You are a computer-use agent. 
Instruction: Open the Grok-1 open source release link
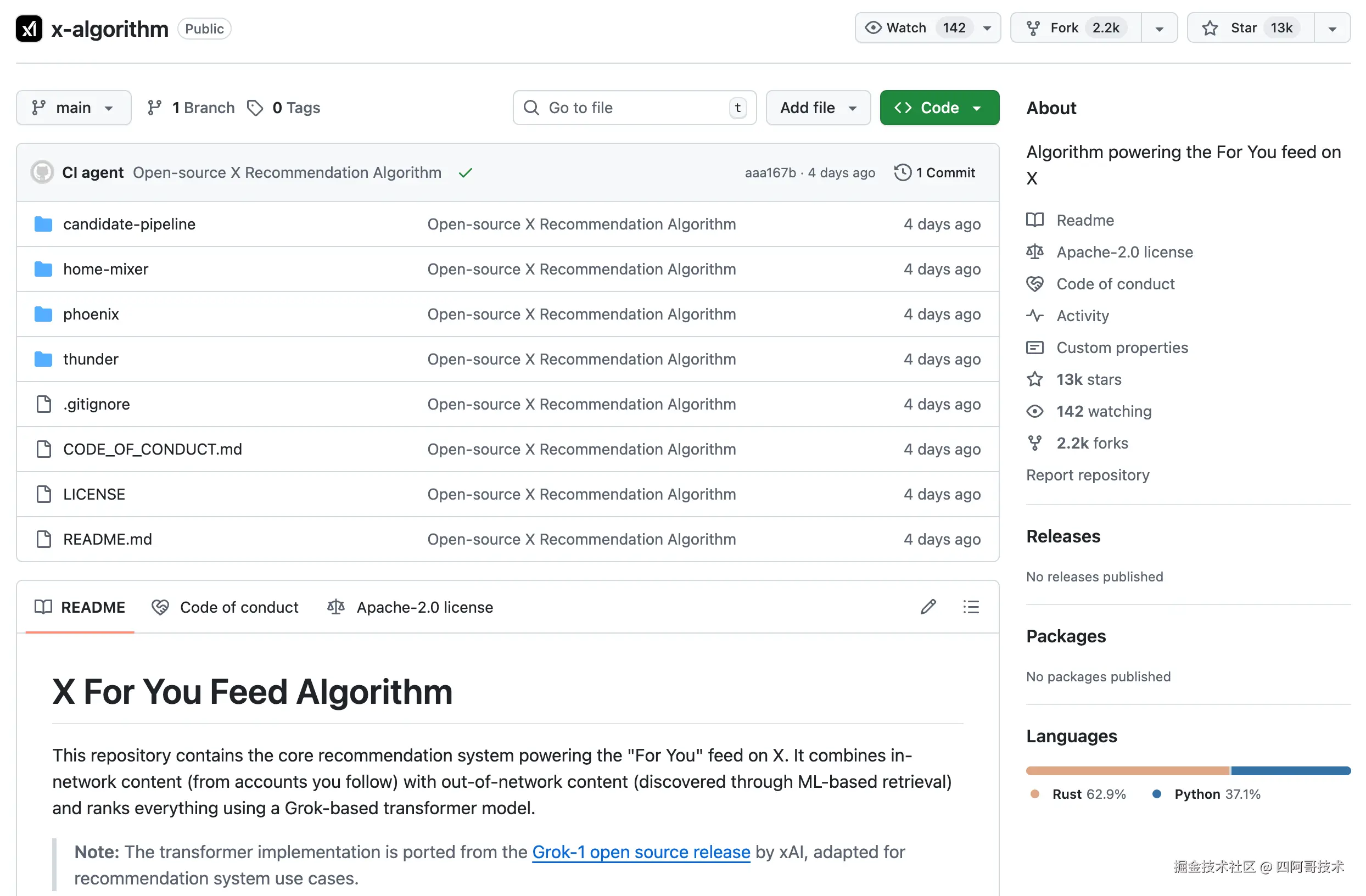(x=641, y=852)
